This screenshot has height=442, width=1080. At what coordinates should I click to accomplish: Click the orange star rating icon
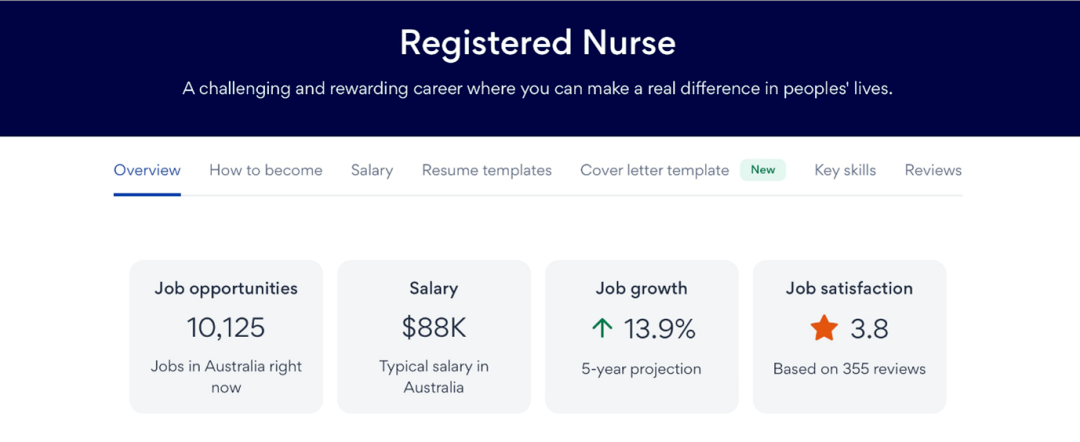tap(824, 328)
